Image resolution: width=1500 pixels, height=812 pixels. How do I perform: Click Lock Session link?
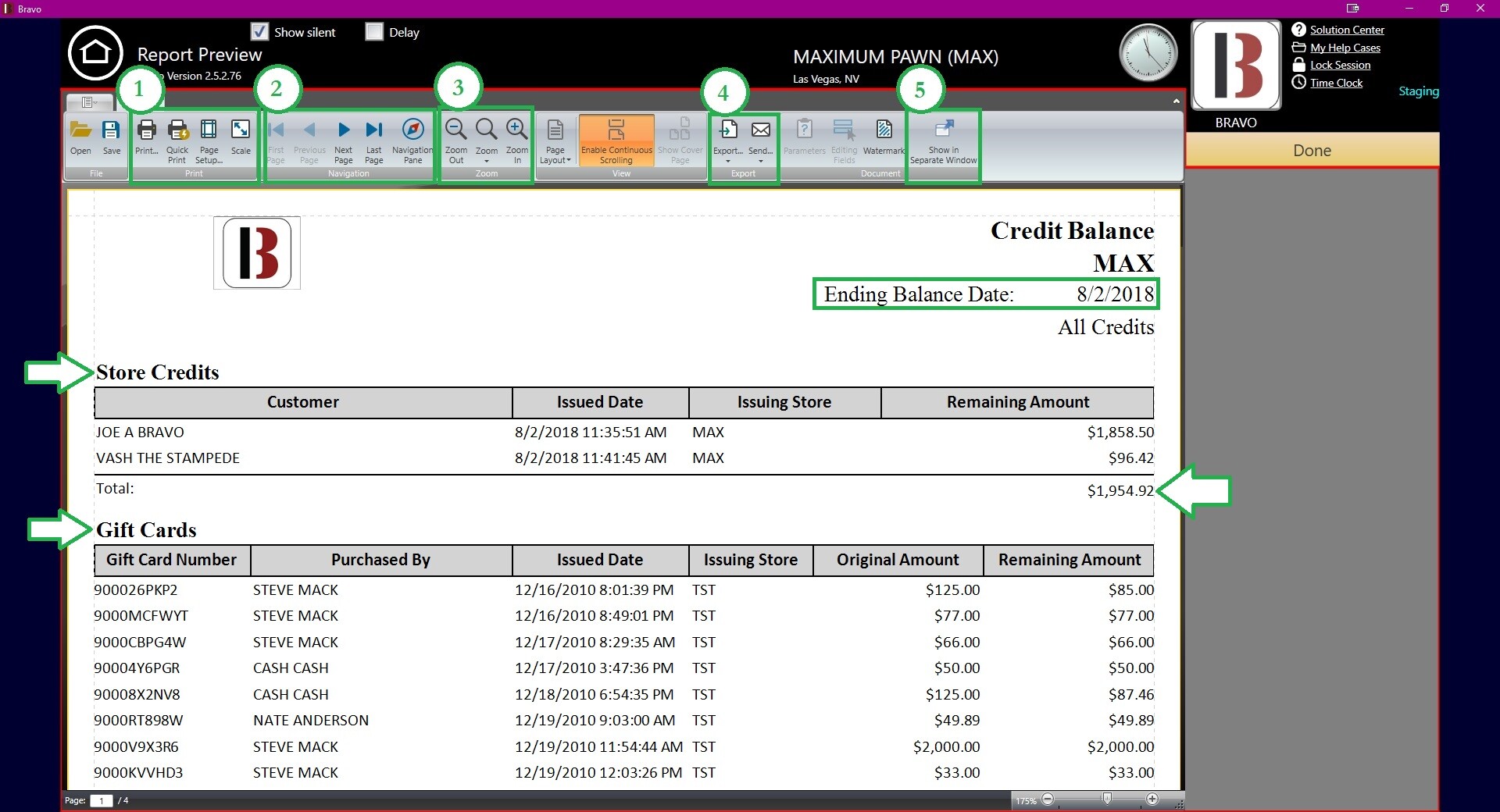click(1340, 65)
